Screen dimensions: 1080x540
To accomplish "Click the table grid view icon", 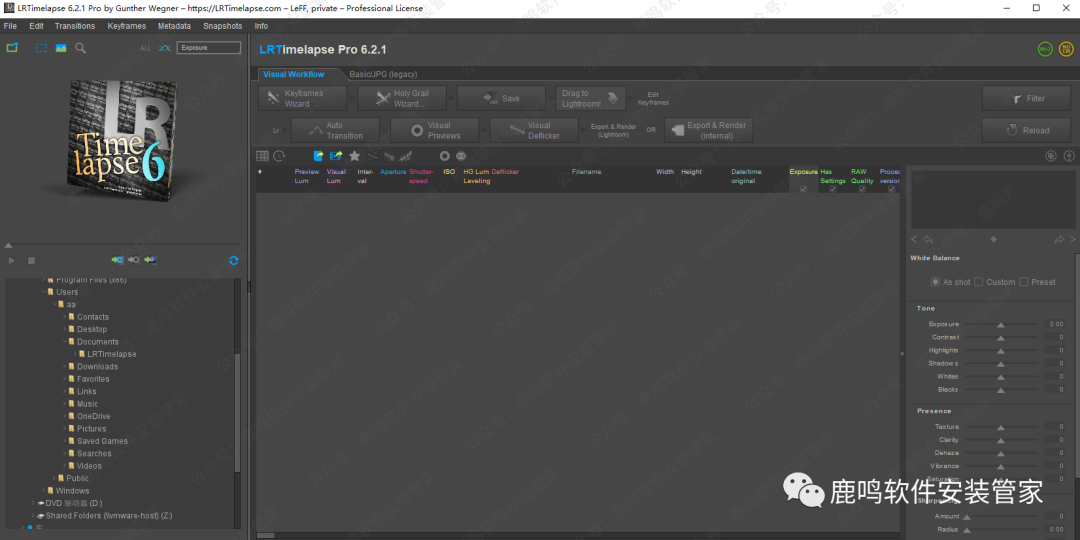I will click(x=262, y=156).
